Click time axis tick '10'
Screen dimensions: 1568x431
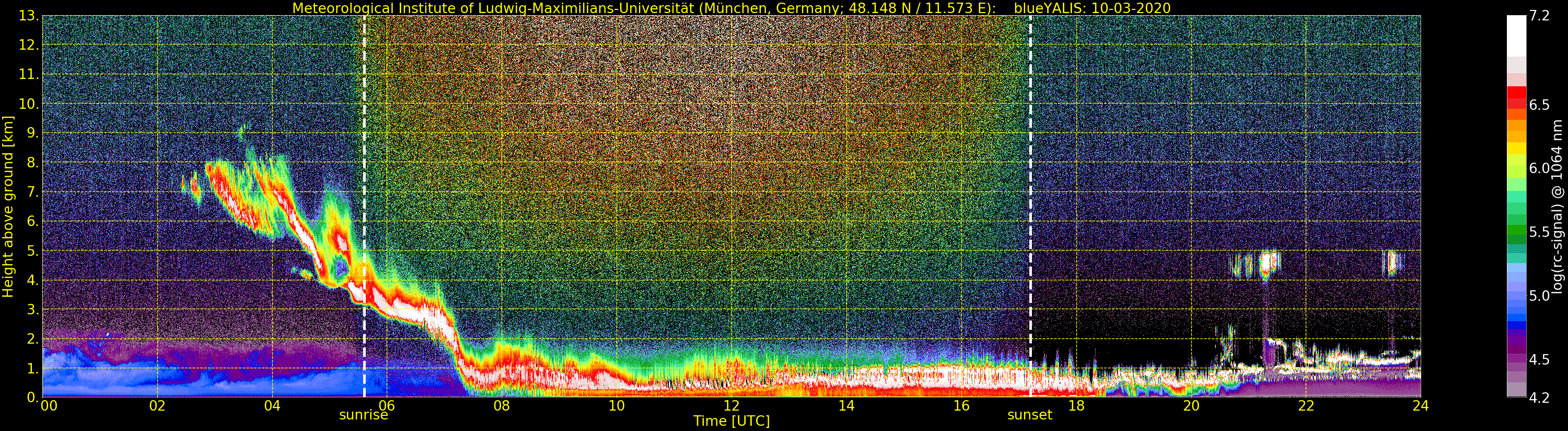617,406
